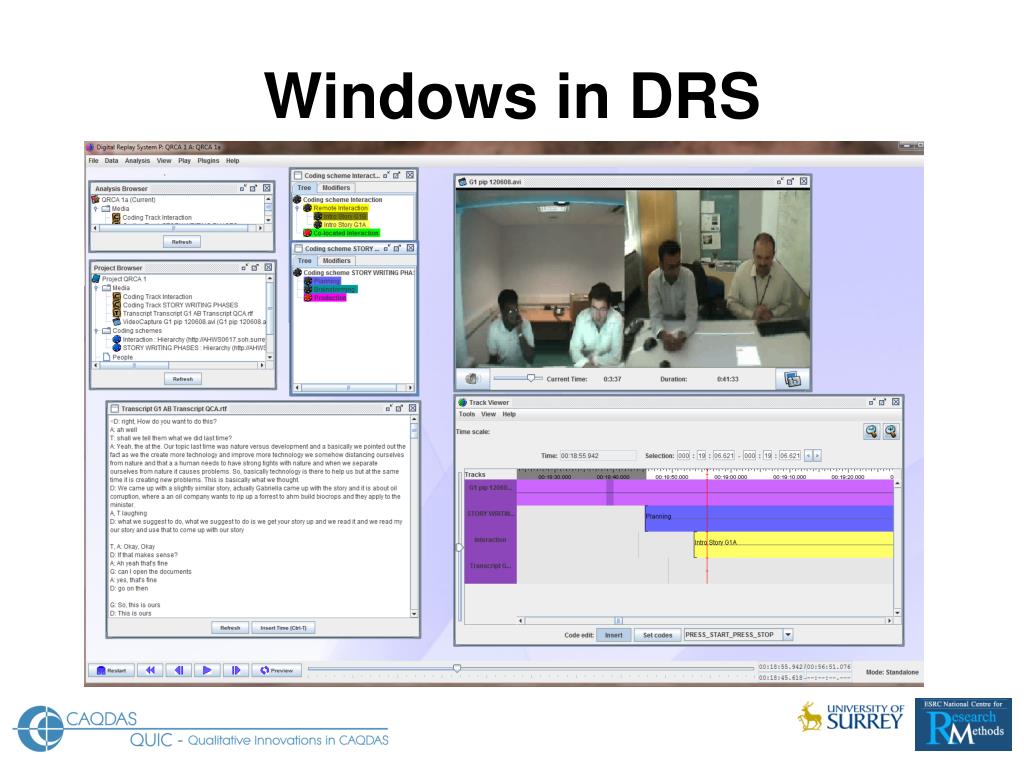The width and height of the screenshot is (1024, 768).
Task: Collapse Coding schemes folder in Project Browser
Action: coord(97,331)
